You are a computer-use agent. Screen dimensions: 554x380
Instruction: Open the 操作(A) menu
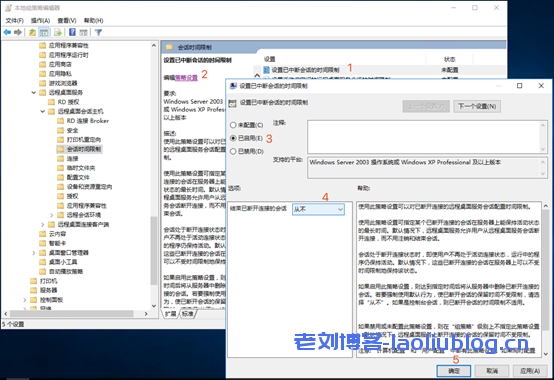coord(40,20)
